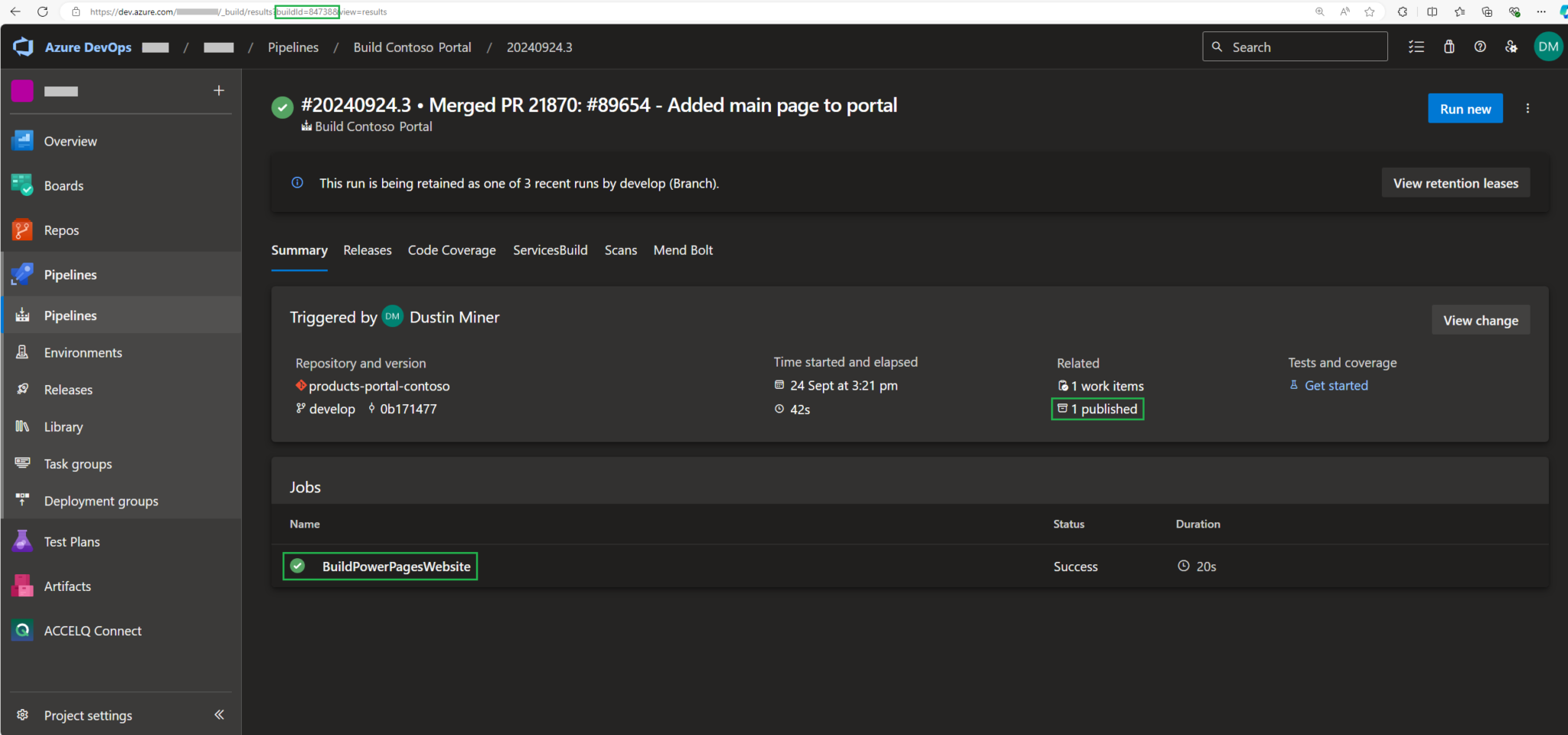Open Task groups in the sidebar
This screenshot has width=1568, height=735.
[x=77, y=463]
